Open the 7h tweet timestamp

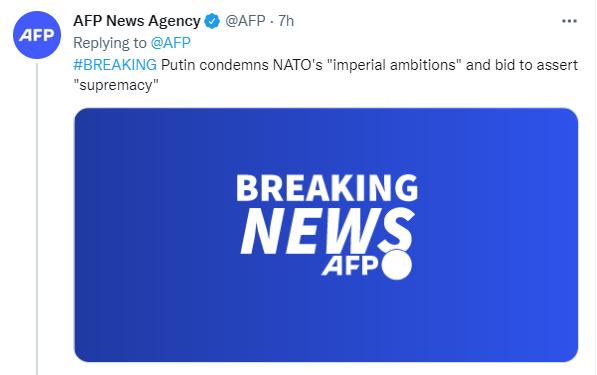286,21
